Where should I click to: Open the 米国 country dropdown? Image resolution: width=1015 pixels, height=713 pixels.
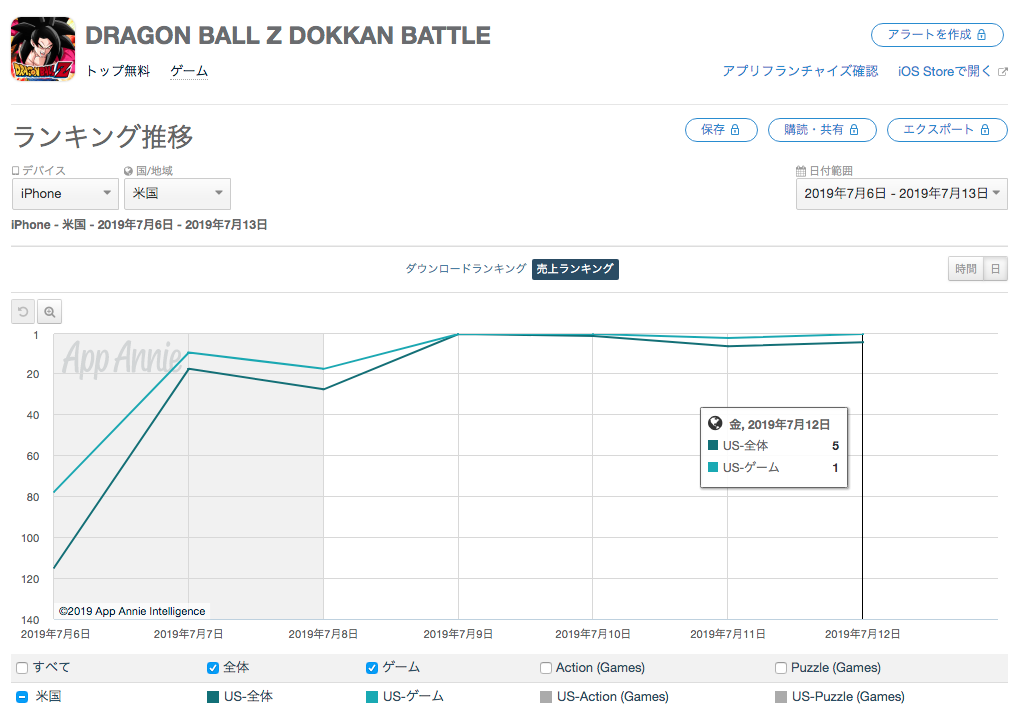coord(177,194)
